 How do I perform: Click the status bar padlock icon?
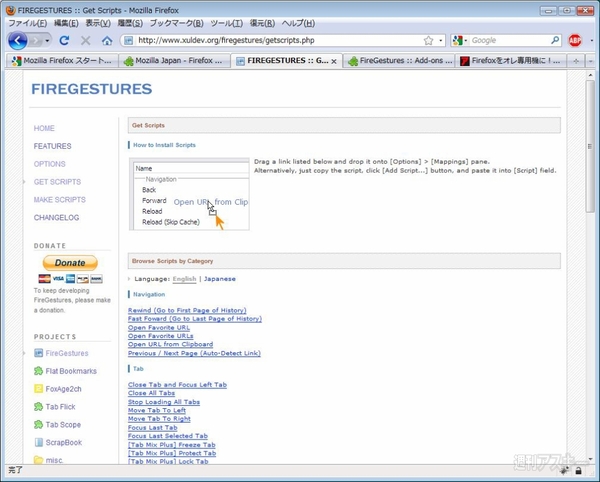579,471
